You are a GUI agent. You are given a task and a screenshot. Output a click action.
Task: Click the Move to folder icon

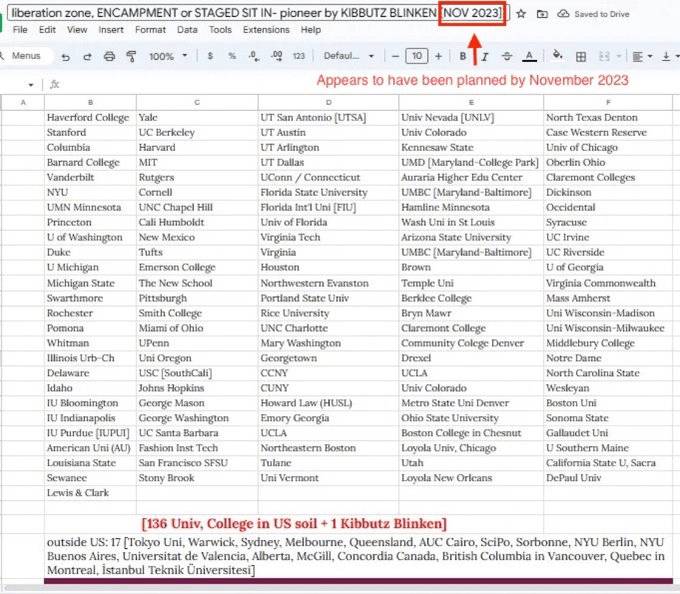point(541,13)
